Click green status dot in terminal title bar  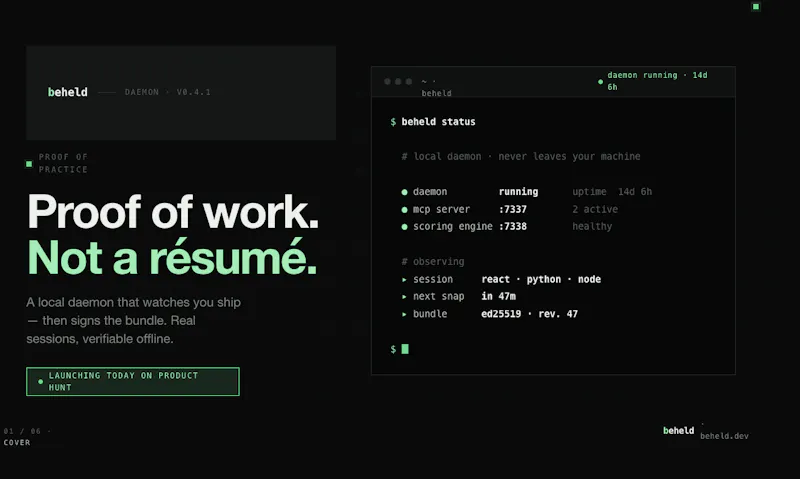pyautogui.click(x=600, y=82)
